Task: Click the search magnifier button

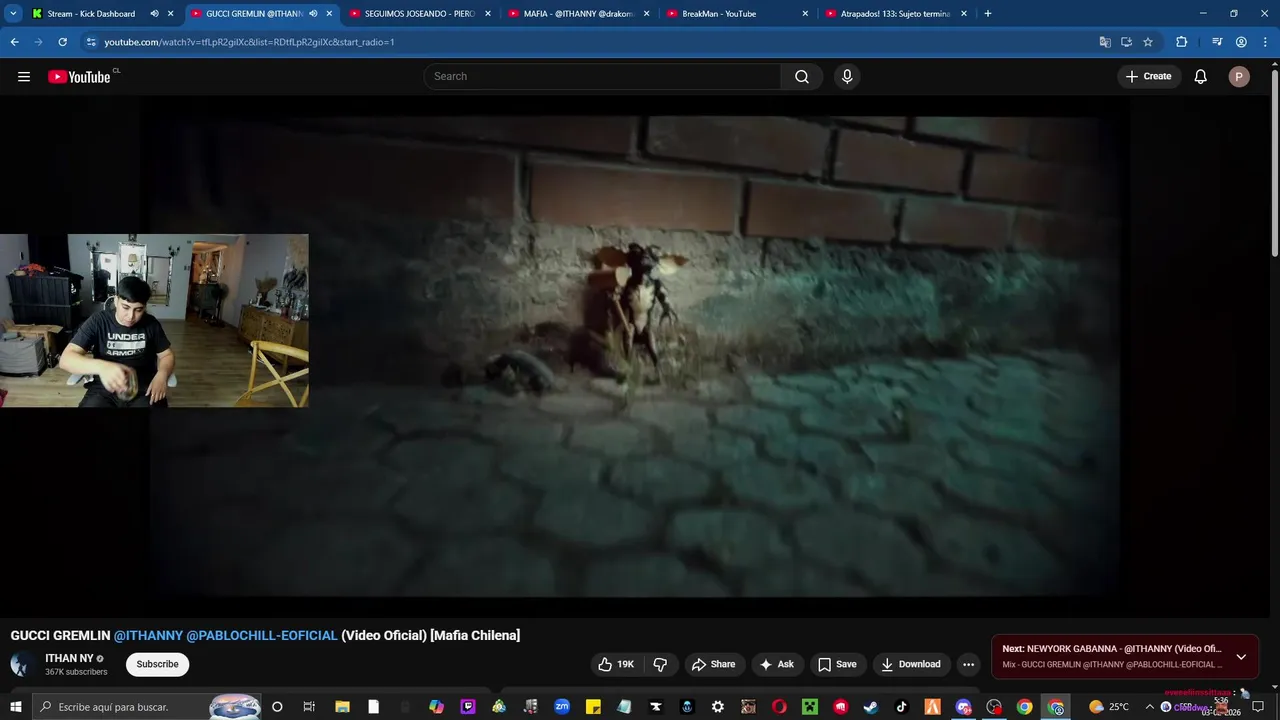Action: pos(802,76)
